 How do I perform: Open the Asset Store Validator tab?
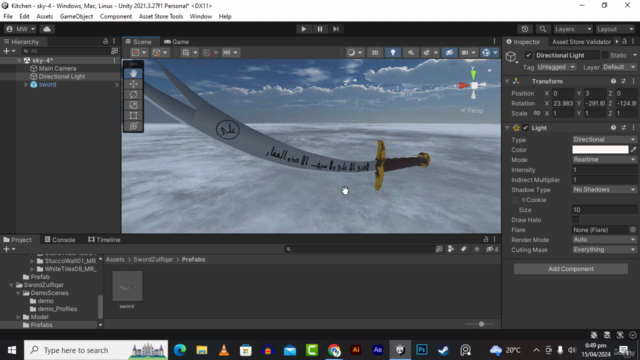click(581, 42)
